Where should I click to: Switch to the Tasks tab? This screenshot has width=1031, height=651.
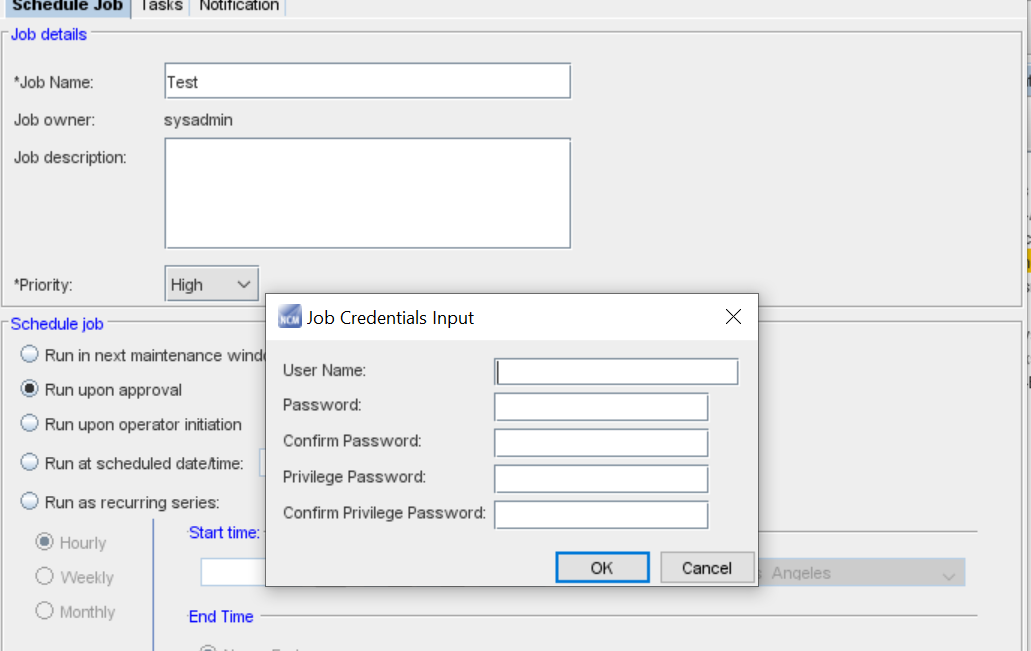(161, 6)
